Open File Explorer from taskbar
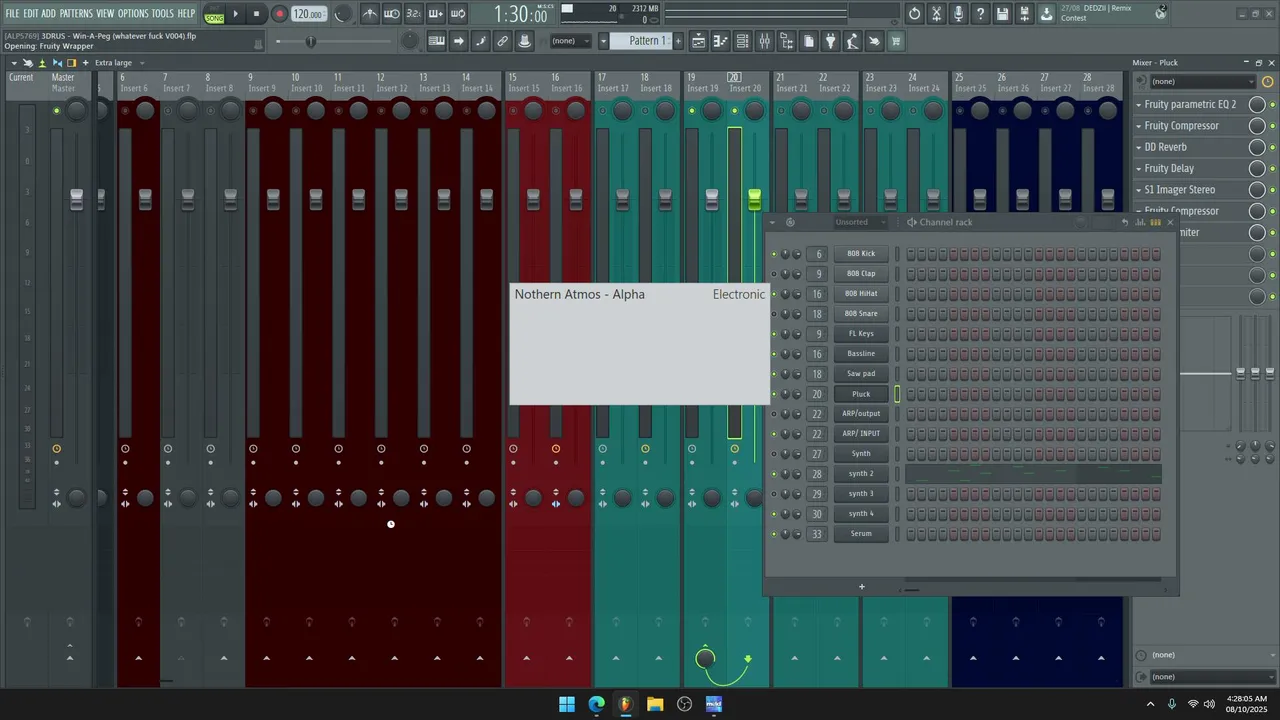 click(x=655, y=704)
